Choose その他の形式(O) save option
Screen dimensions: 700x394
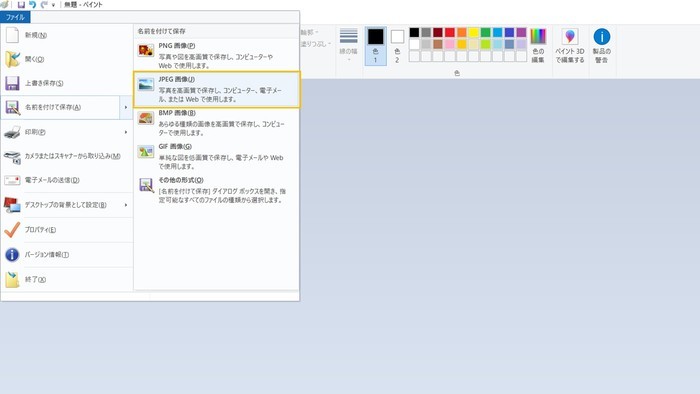(x=217, y=190)
